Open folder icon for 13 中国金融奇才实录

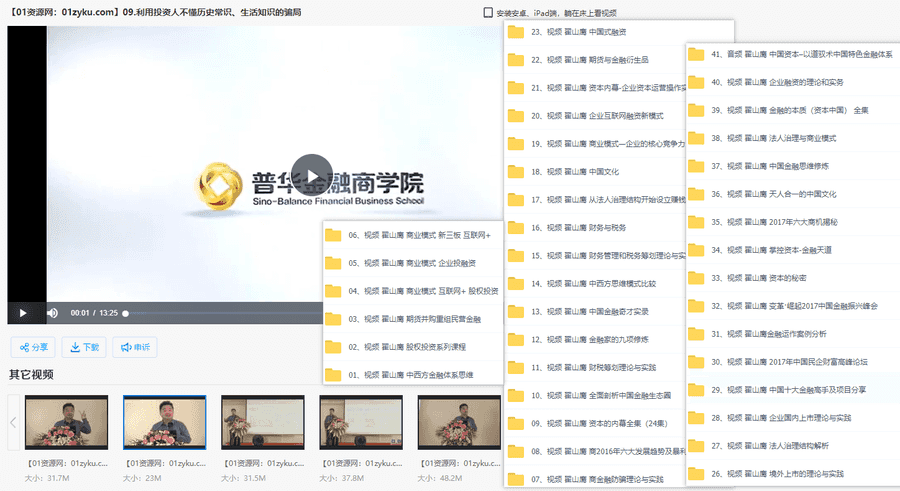516,311
